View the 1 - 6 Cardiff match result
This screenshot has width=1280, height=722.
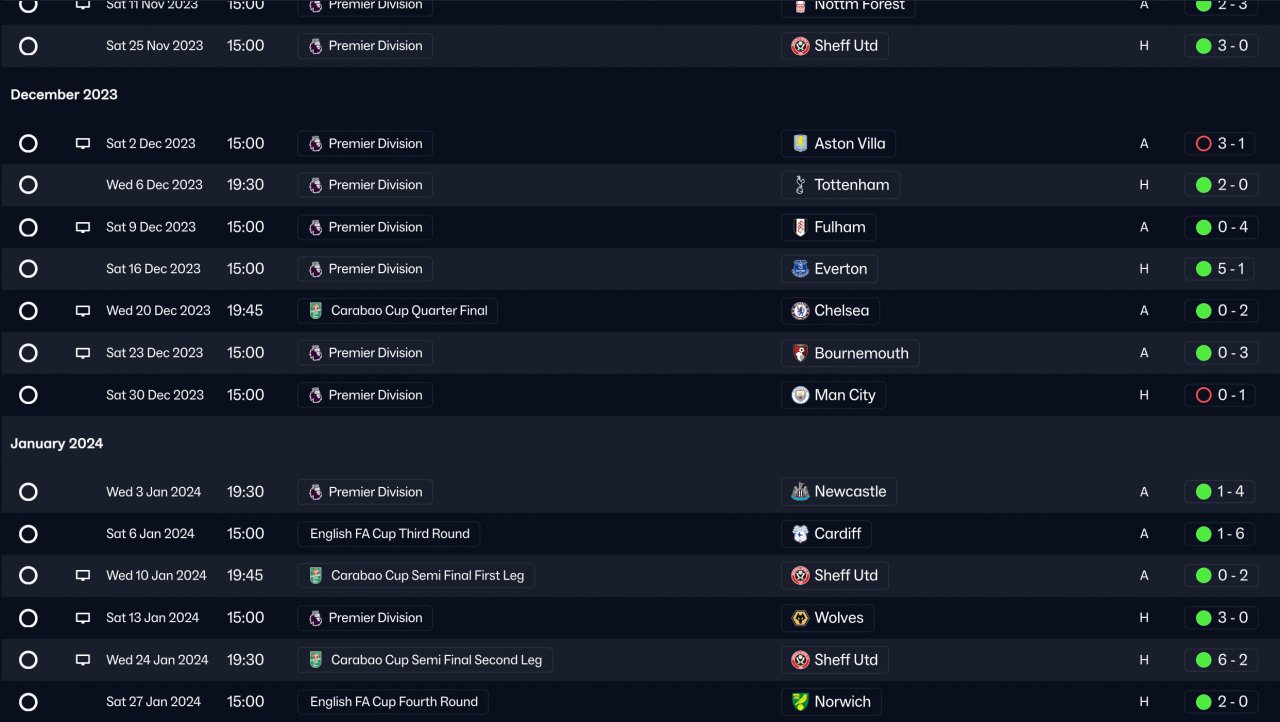[1230, 534]
